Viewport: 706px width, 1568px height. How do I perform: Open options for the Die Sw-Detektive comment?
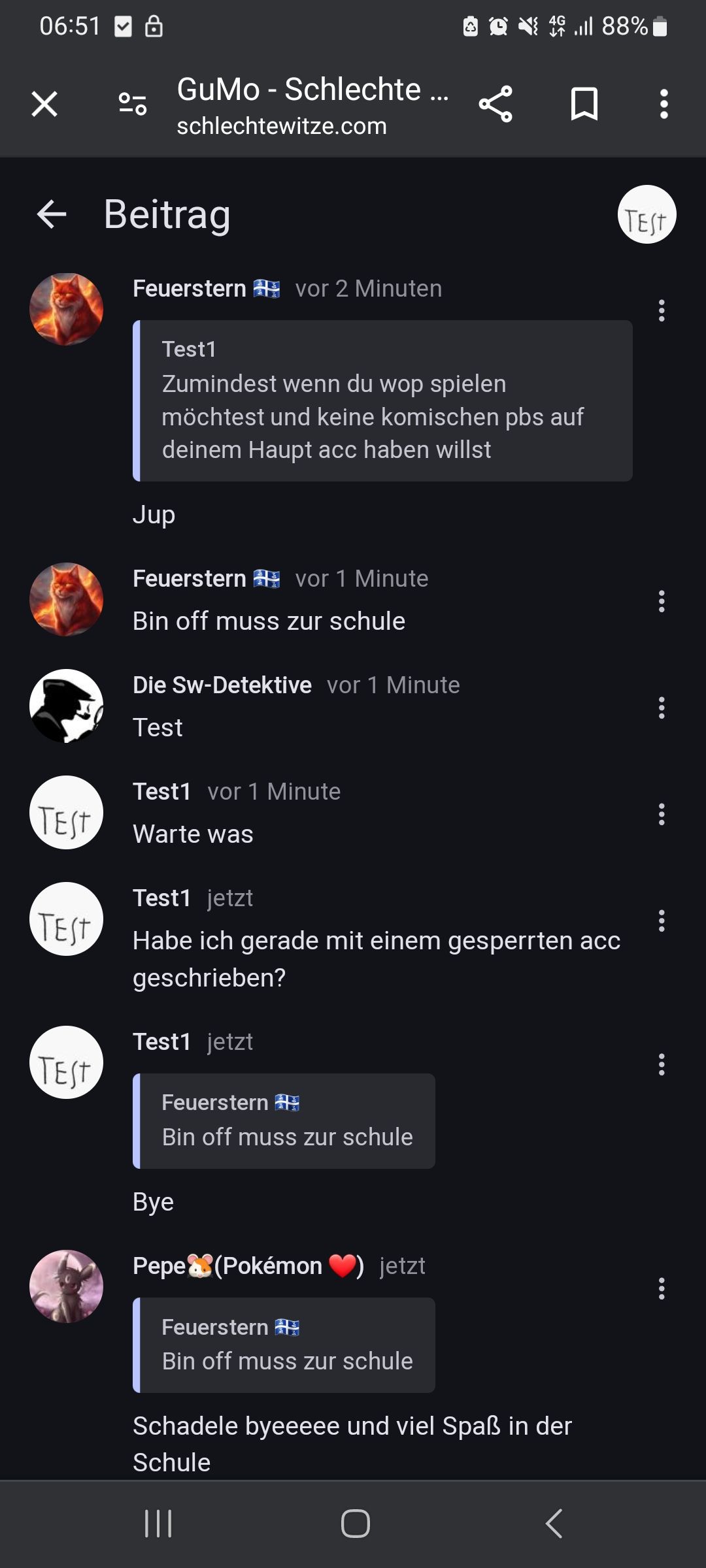pos(662,708)
